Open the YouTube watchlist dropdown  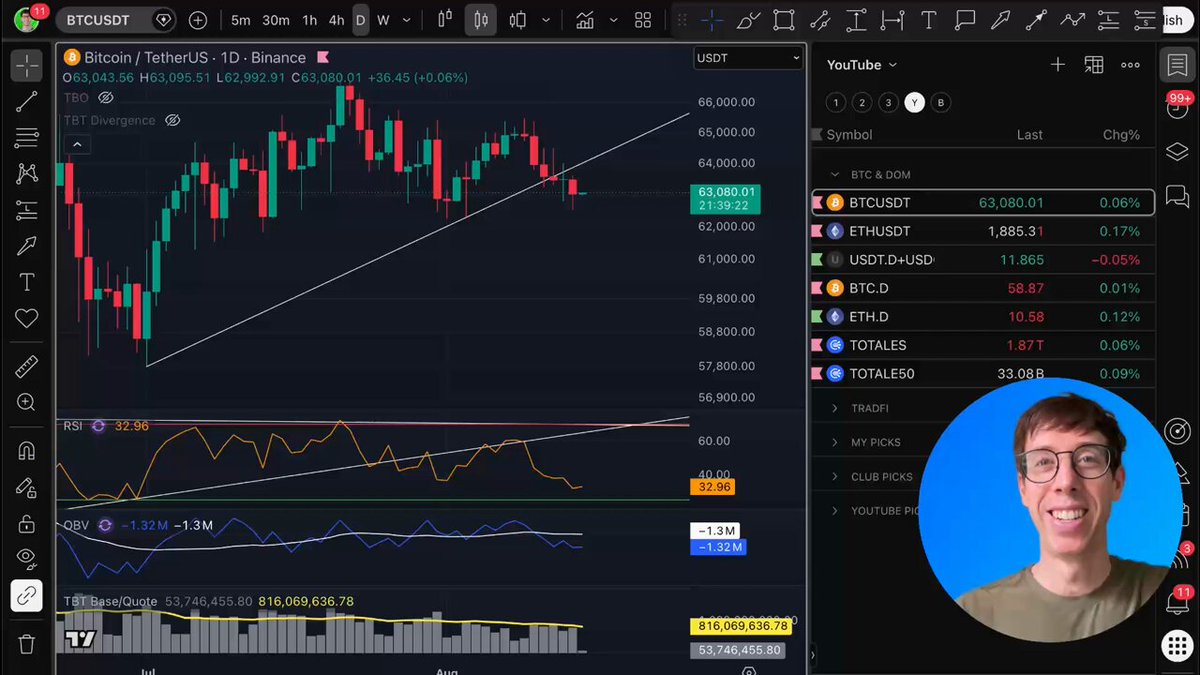point(862,65)
